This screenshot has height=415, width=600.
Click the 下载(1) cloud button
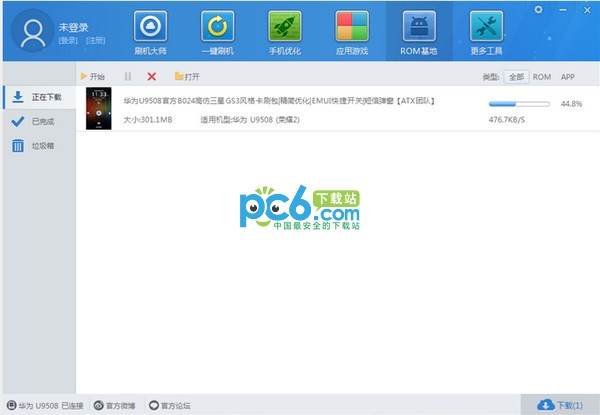coord(560,405)
